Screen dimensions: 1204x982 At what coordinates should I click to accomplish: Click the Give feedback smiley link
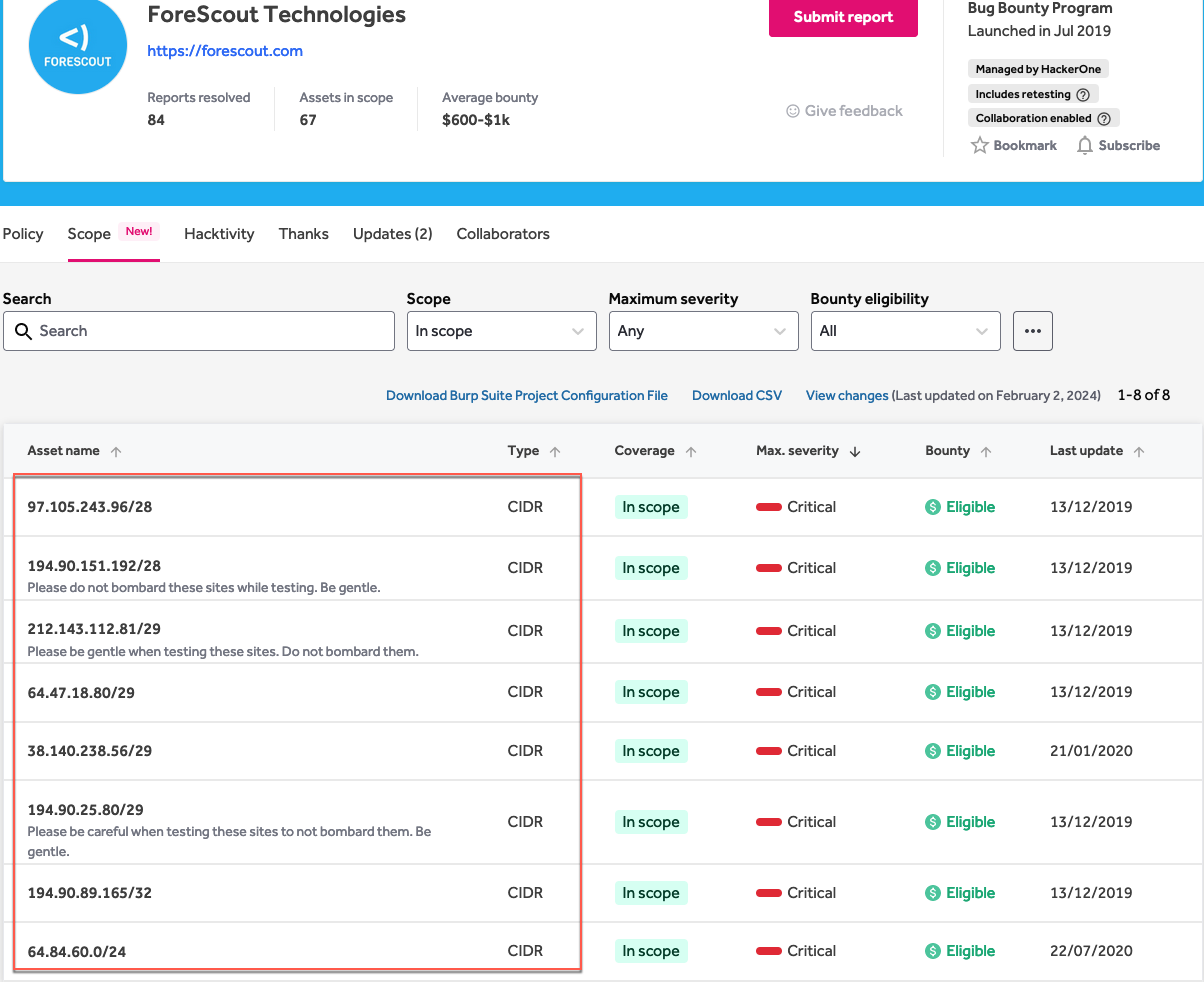pyautogui.click(x=844, y=111)
